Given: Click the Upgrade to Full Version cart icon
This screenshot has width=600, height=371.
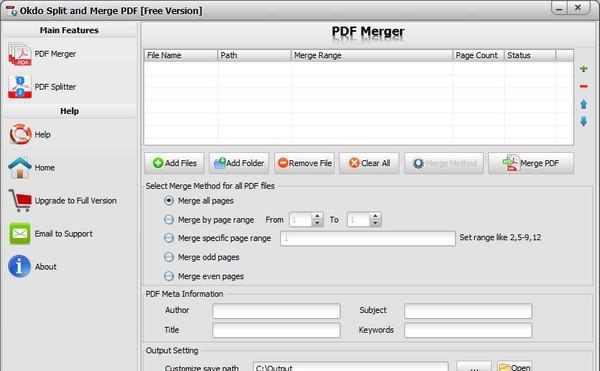Looking at the screenshot, I should (20, 200).
